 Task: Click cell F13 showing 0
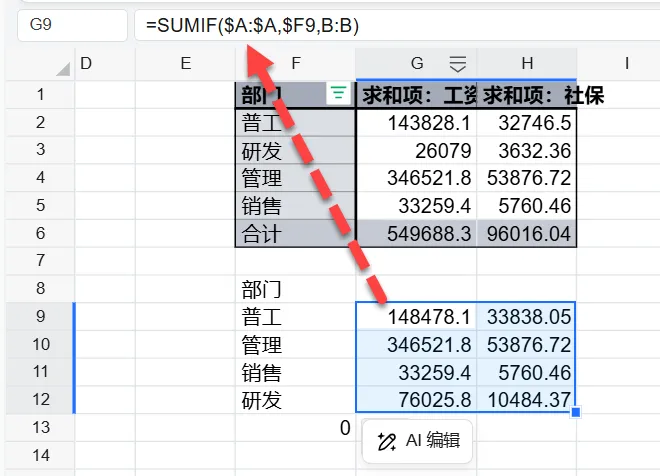[x=295, y=428]
